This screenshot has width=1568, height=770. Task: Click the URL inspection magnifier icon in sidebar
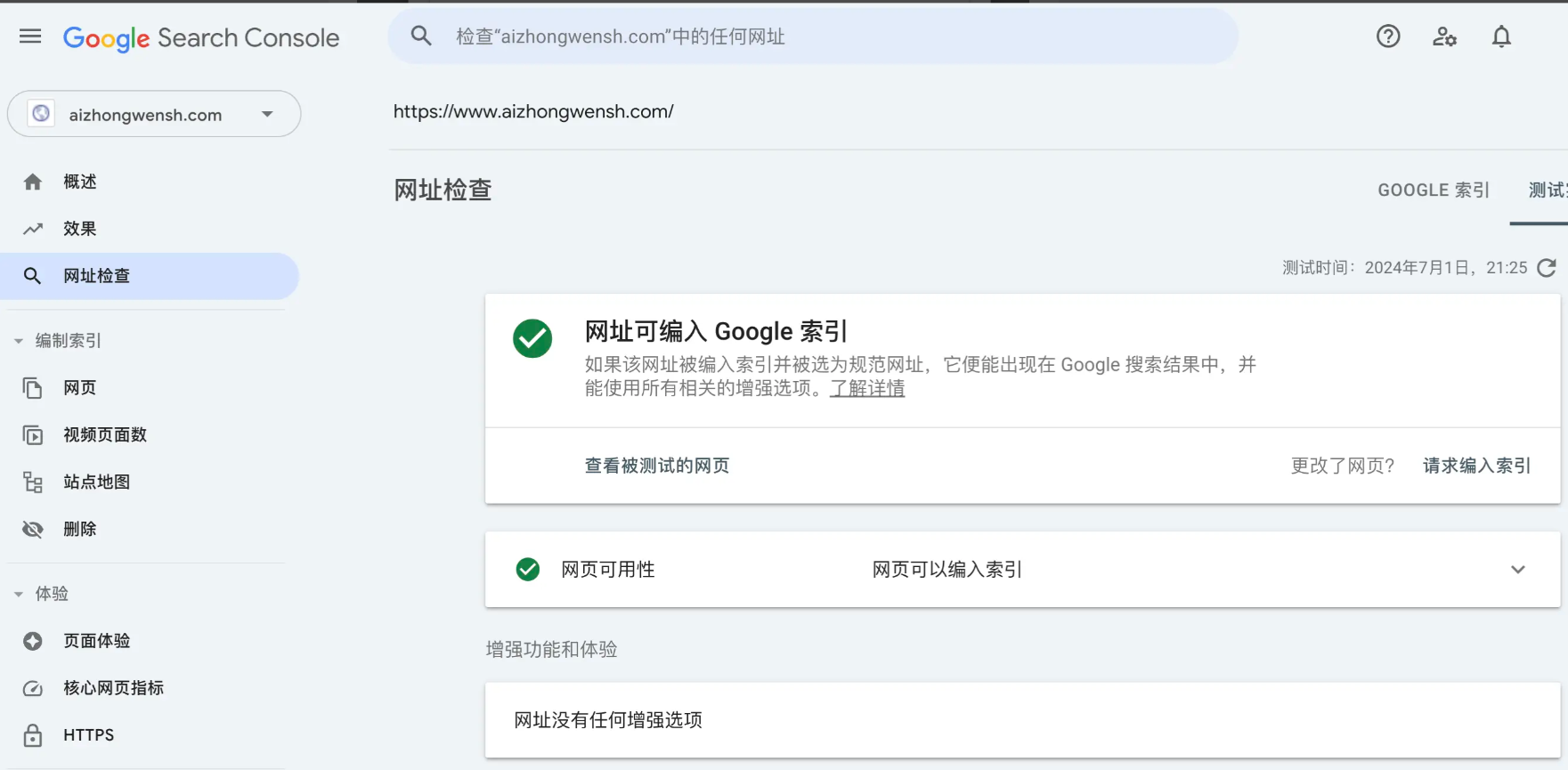(32, 276)
